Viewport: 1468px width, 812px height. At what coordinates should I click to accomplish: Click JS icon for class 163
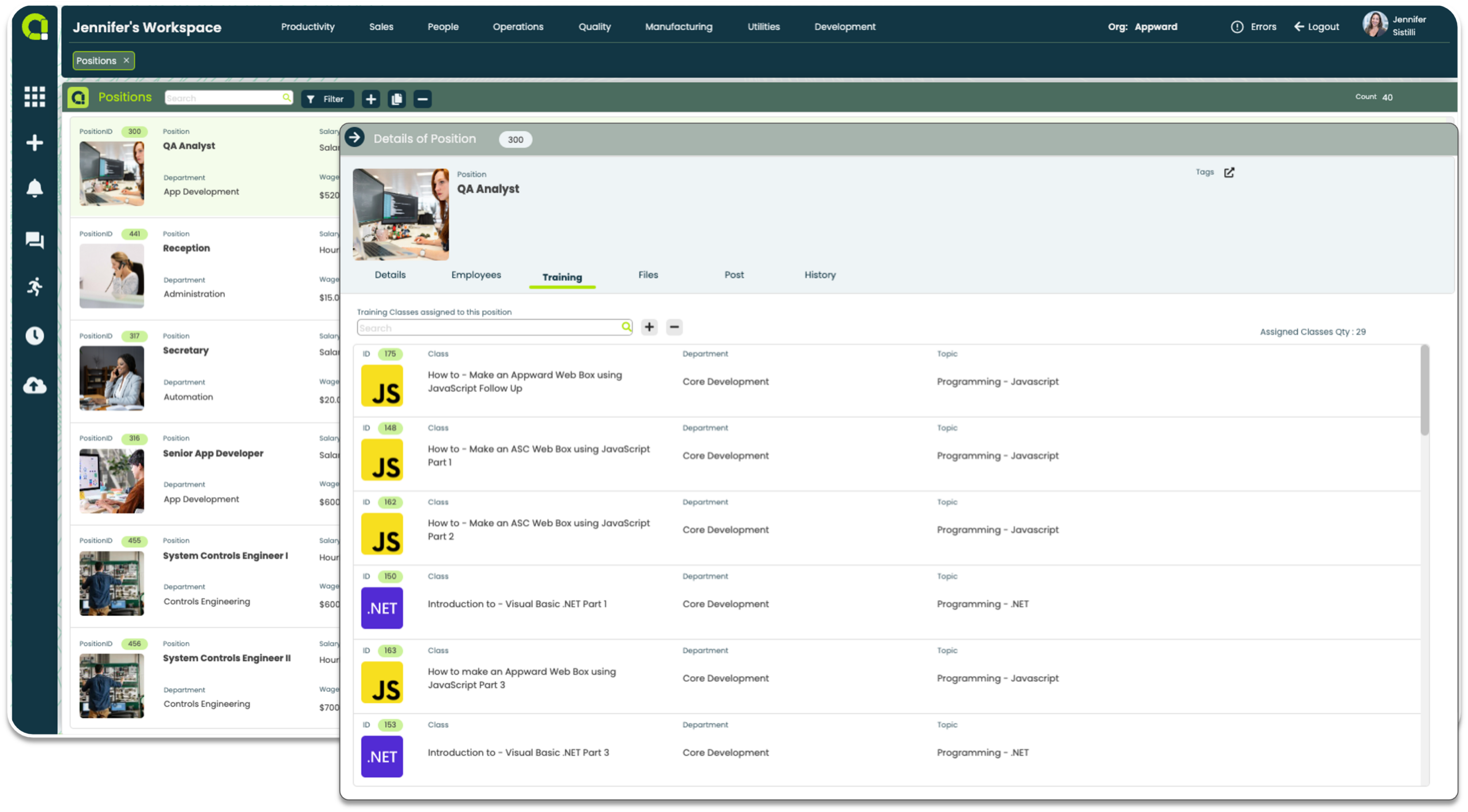[x=382, y=682]
